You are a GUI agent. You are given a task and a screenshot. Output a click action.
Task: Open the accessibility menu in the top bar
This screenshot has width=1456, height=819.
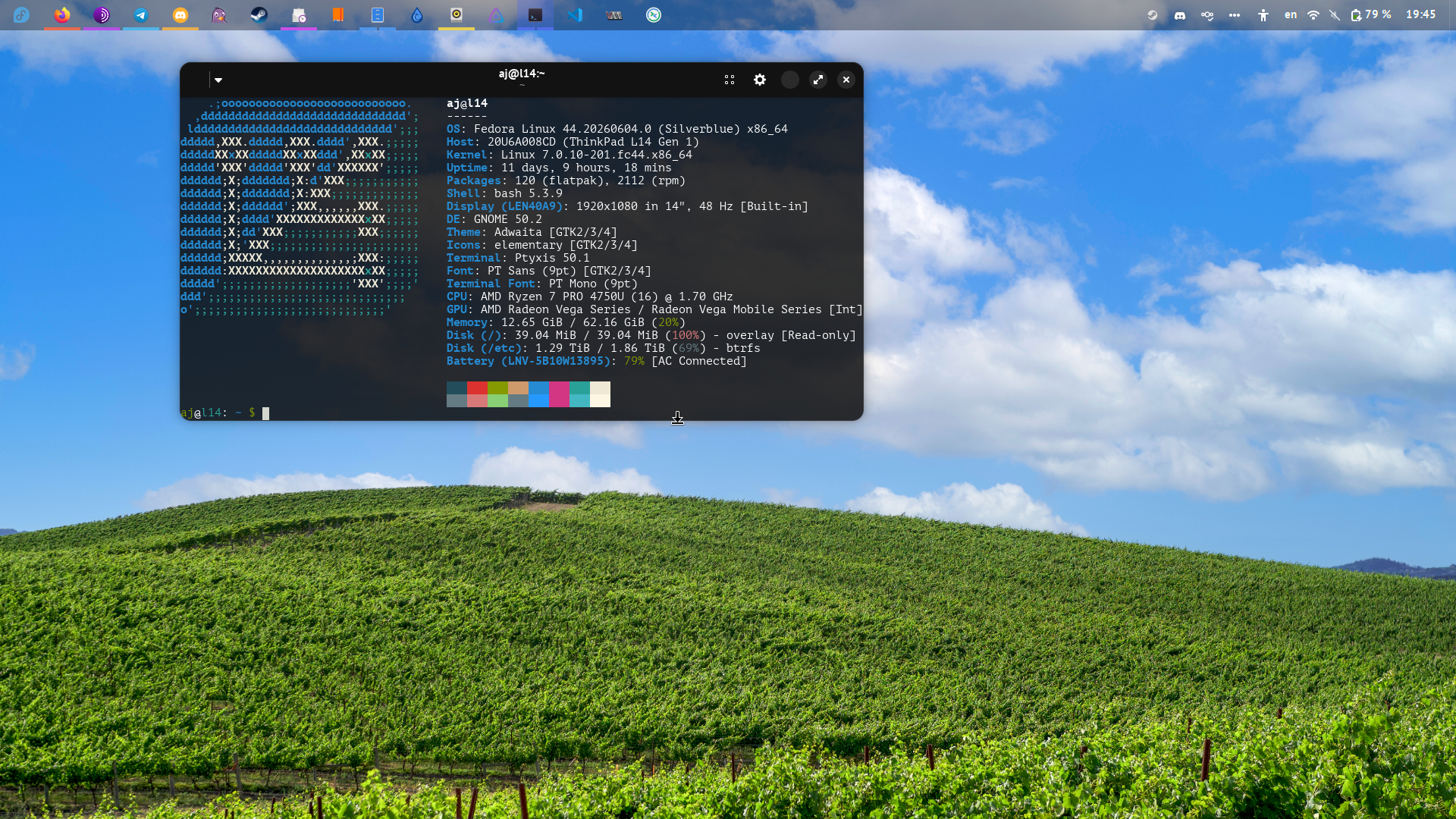pos(1263,15)
